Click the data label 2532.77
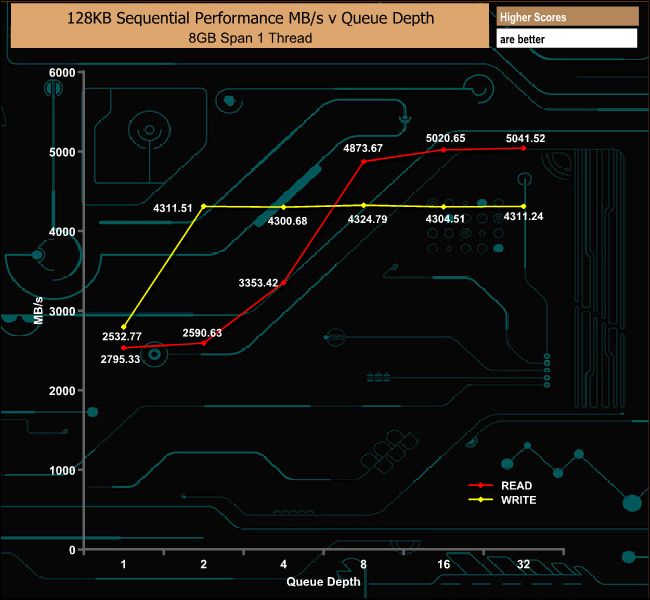Screen dimensions: 650x600 pyautogui.click(x=122, y=336)
